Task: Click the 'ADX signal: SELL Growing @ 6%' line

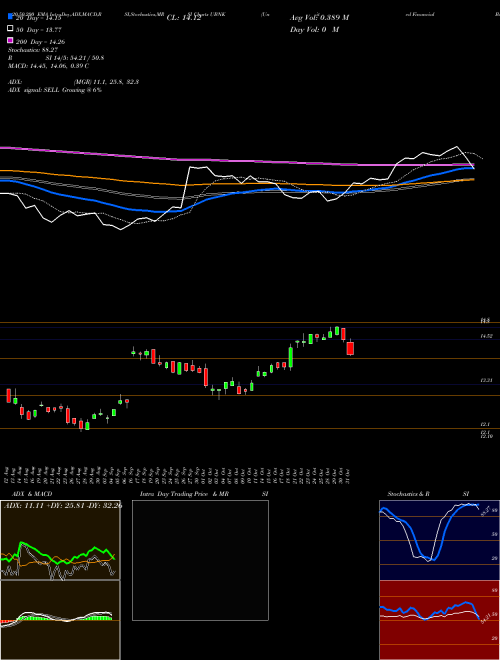Action: pyautogui.click(x=55, y=90)
